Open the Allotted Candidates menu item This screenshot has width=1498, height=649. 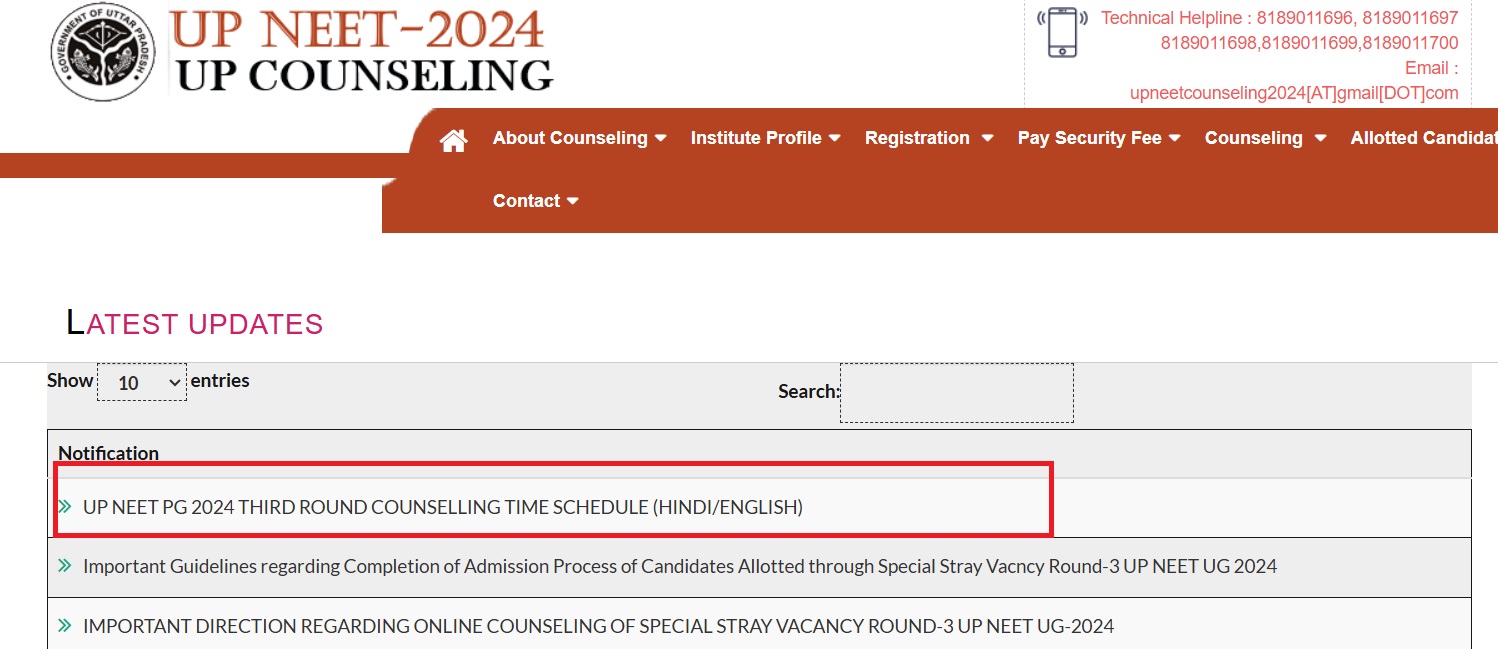(x=1424, y=138)
